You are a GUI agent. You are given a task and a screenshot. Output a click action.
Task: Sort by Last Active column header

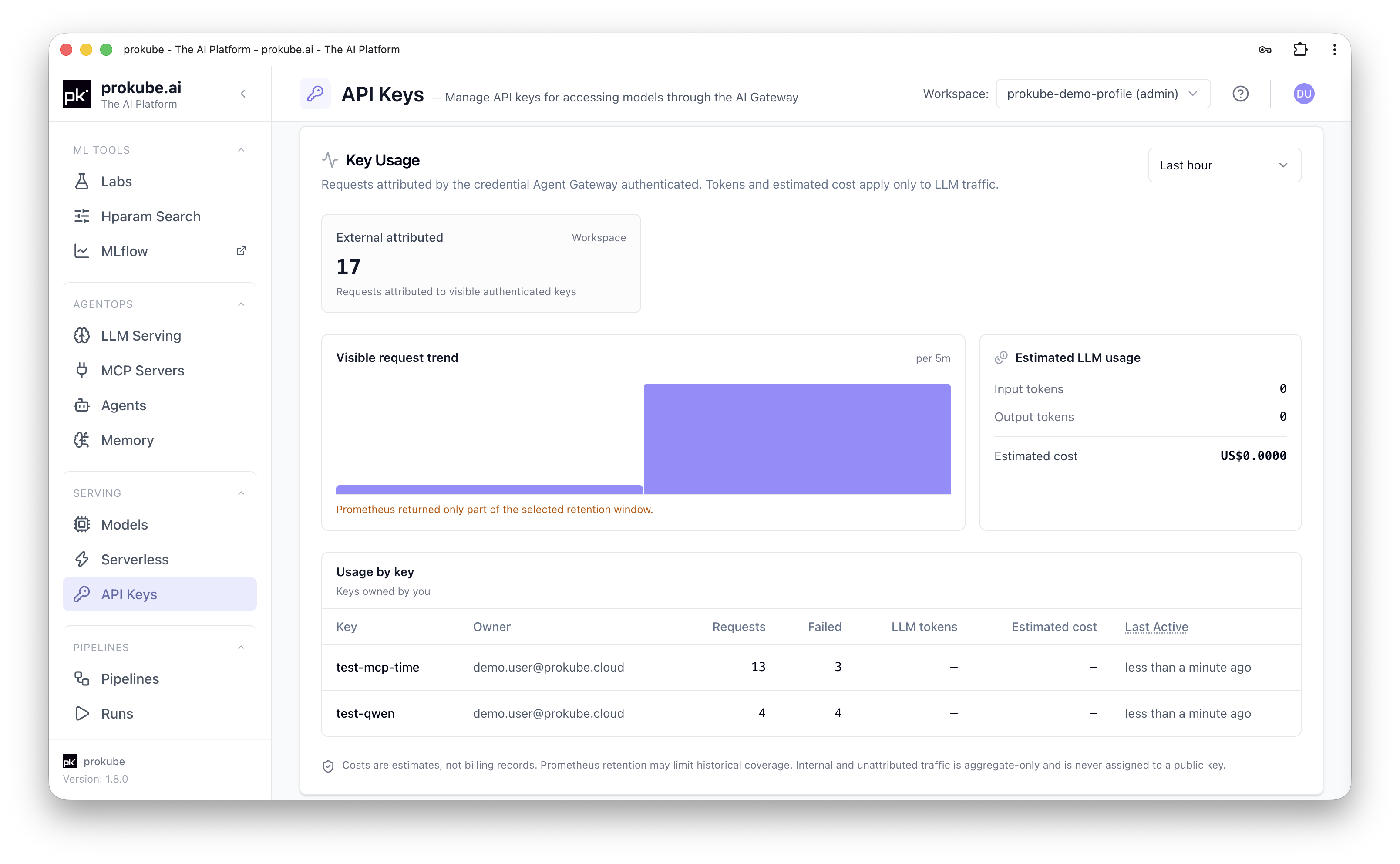click(1156, 627)
